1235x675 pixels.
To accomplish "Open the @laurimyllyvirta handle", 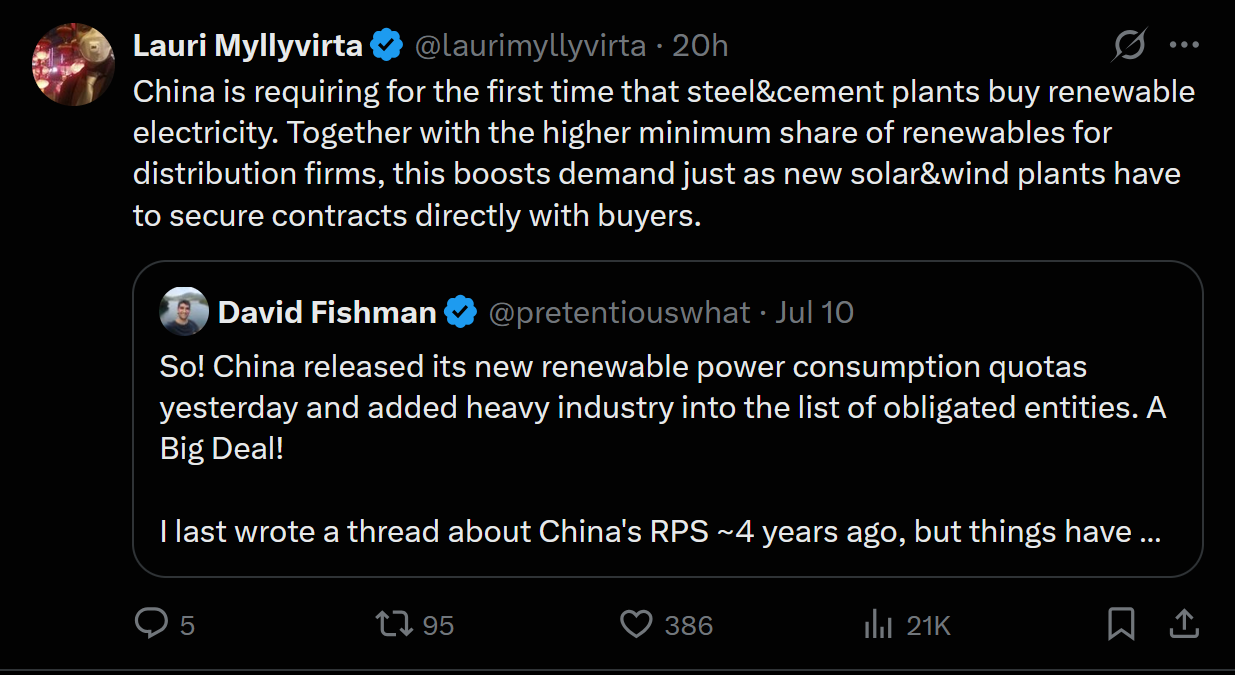I will click(530, 45).
